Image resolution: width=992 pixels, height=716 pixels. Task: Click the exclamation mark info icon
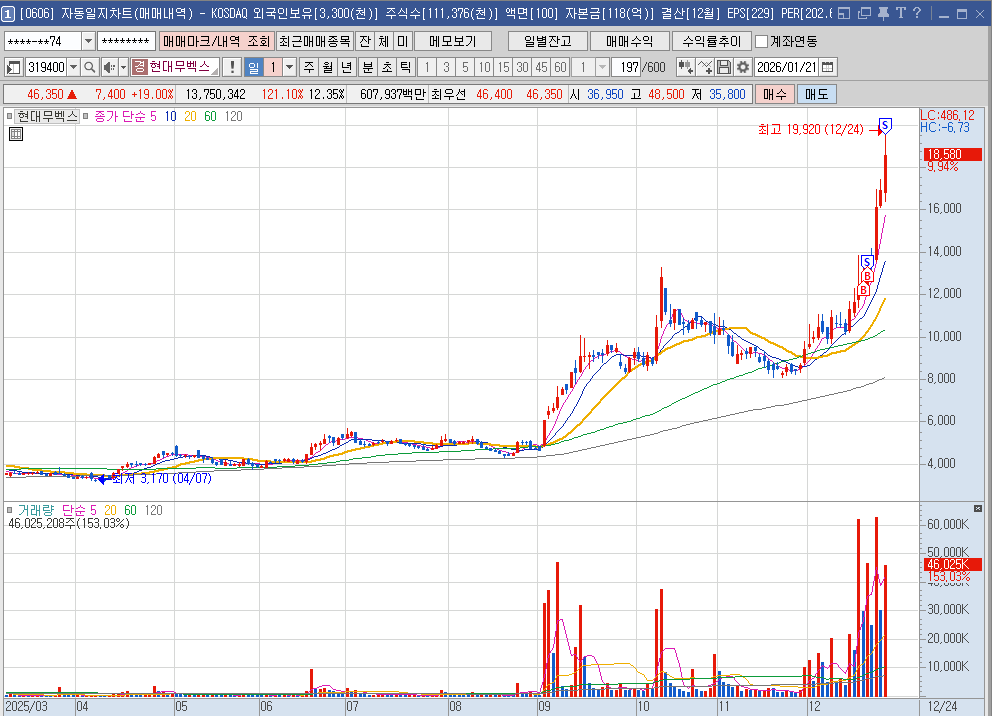232,67
